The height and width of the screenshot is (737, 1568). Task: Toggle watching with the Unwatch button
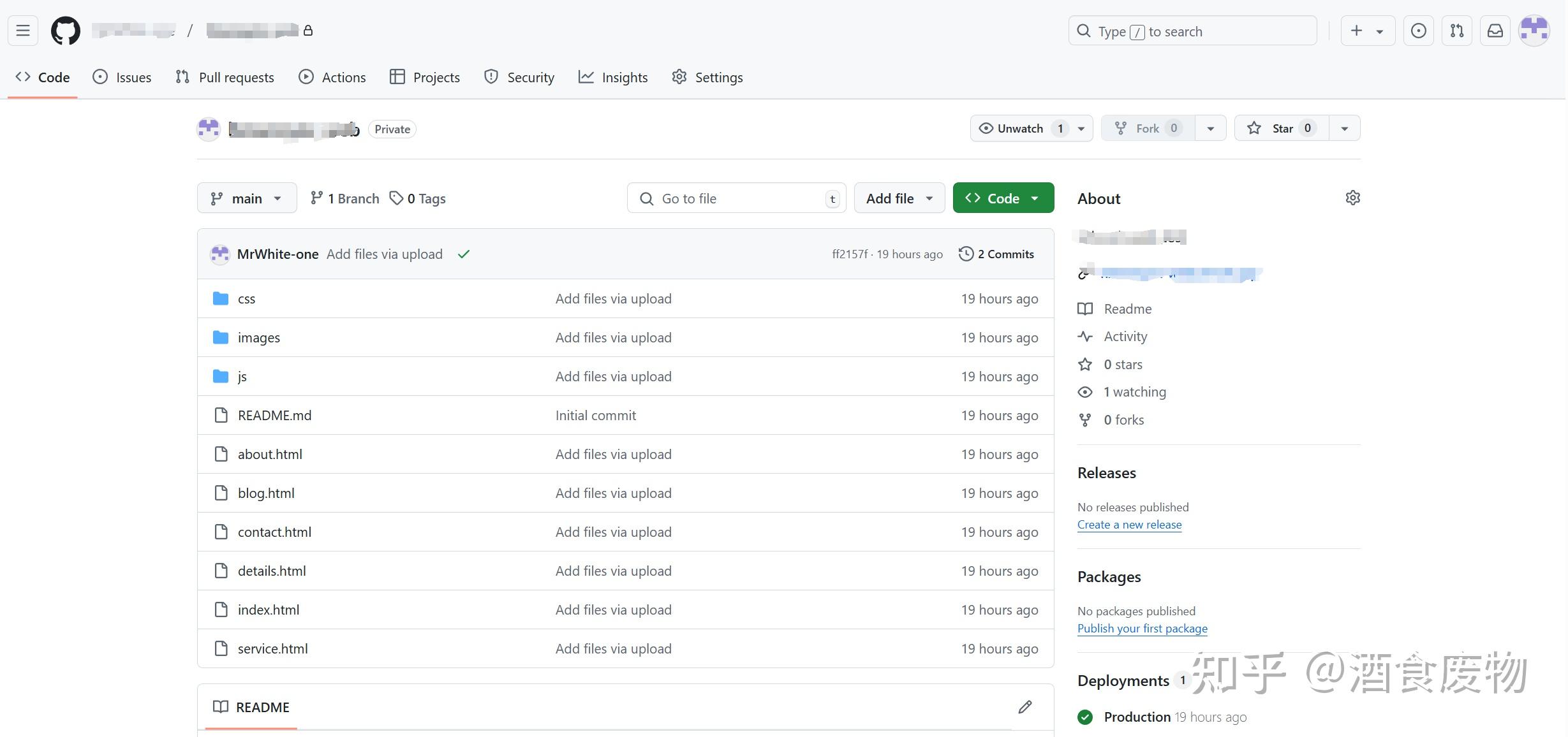(x=1021, y=128)
